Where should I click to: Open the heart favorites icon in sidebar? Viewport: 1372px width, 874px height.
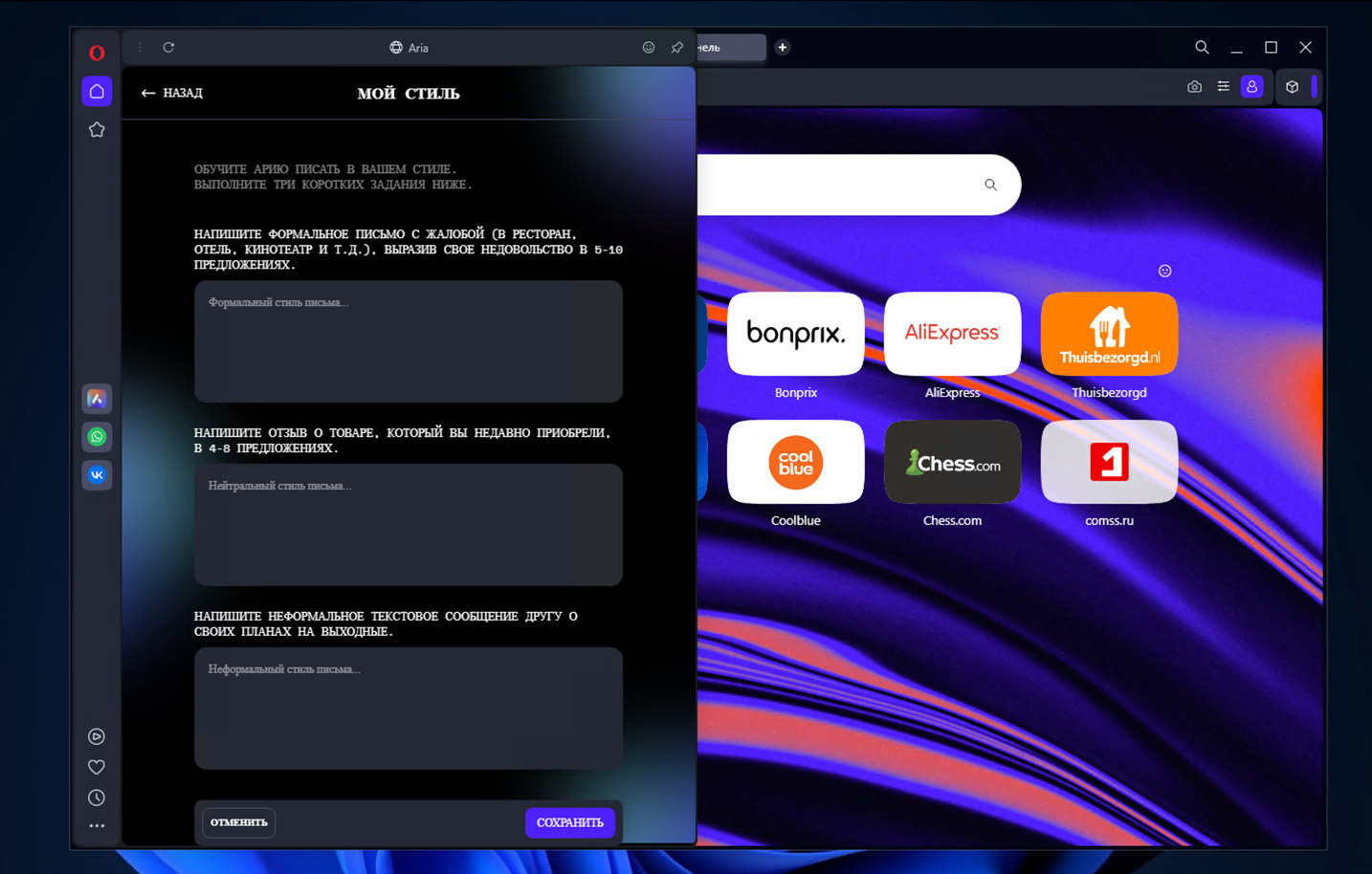point(97,767)
